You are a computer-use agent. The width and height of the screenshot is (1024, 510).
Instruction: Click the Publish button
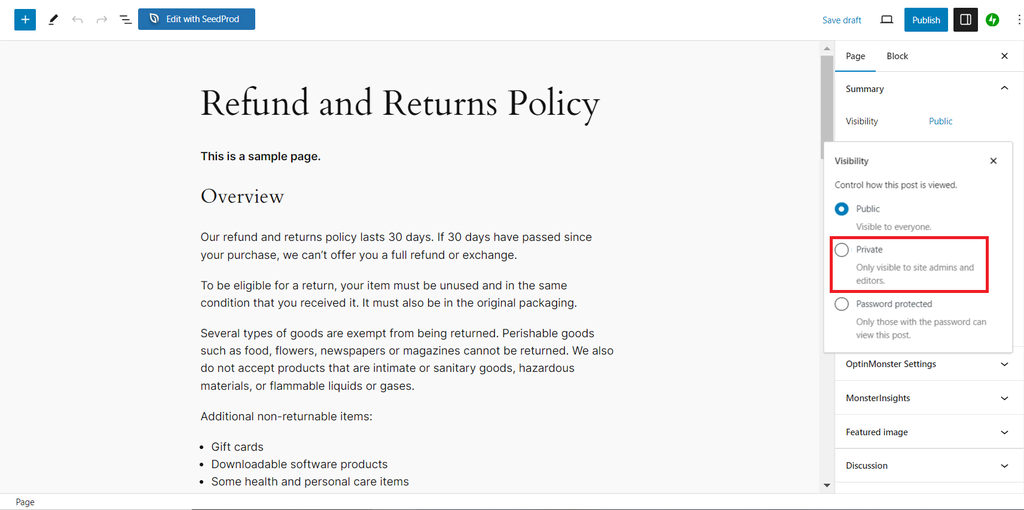coord(925,19)
